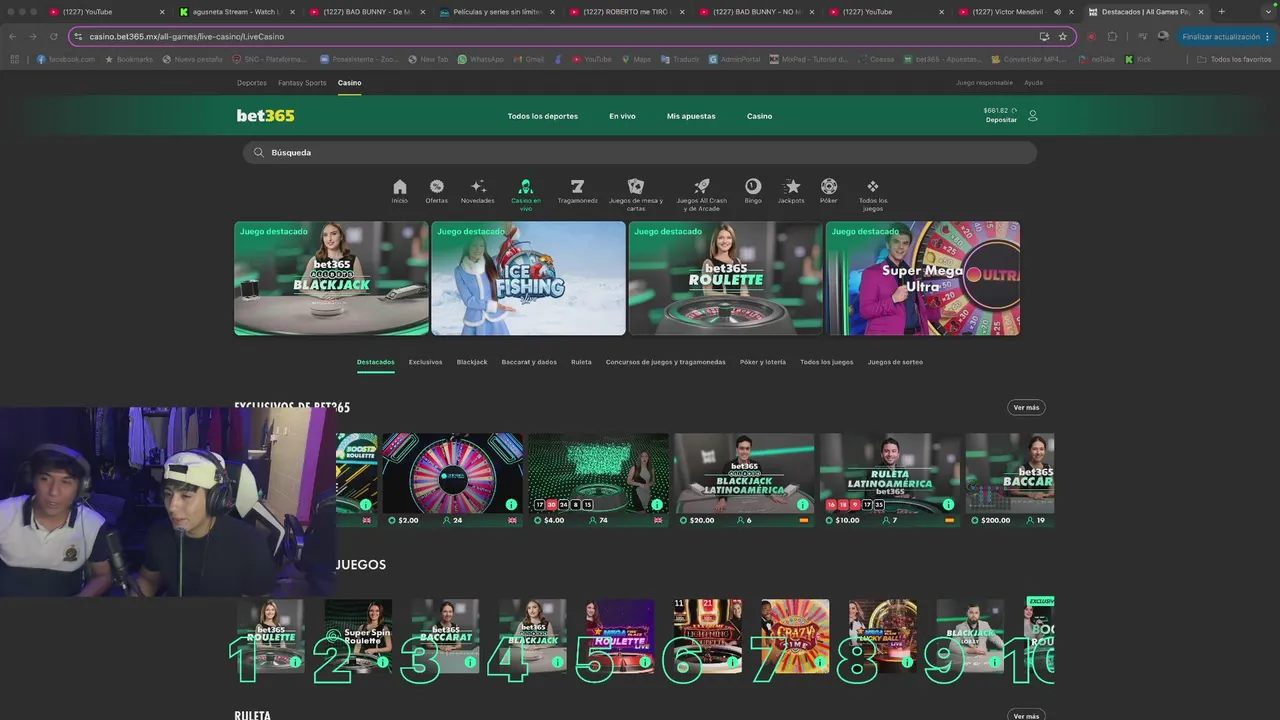Select the Bingo category icon
The width and height of the screenshot is (1280, 720).
[x=753, y=186]
